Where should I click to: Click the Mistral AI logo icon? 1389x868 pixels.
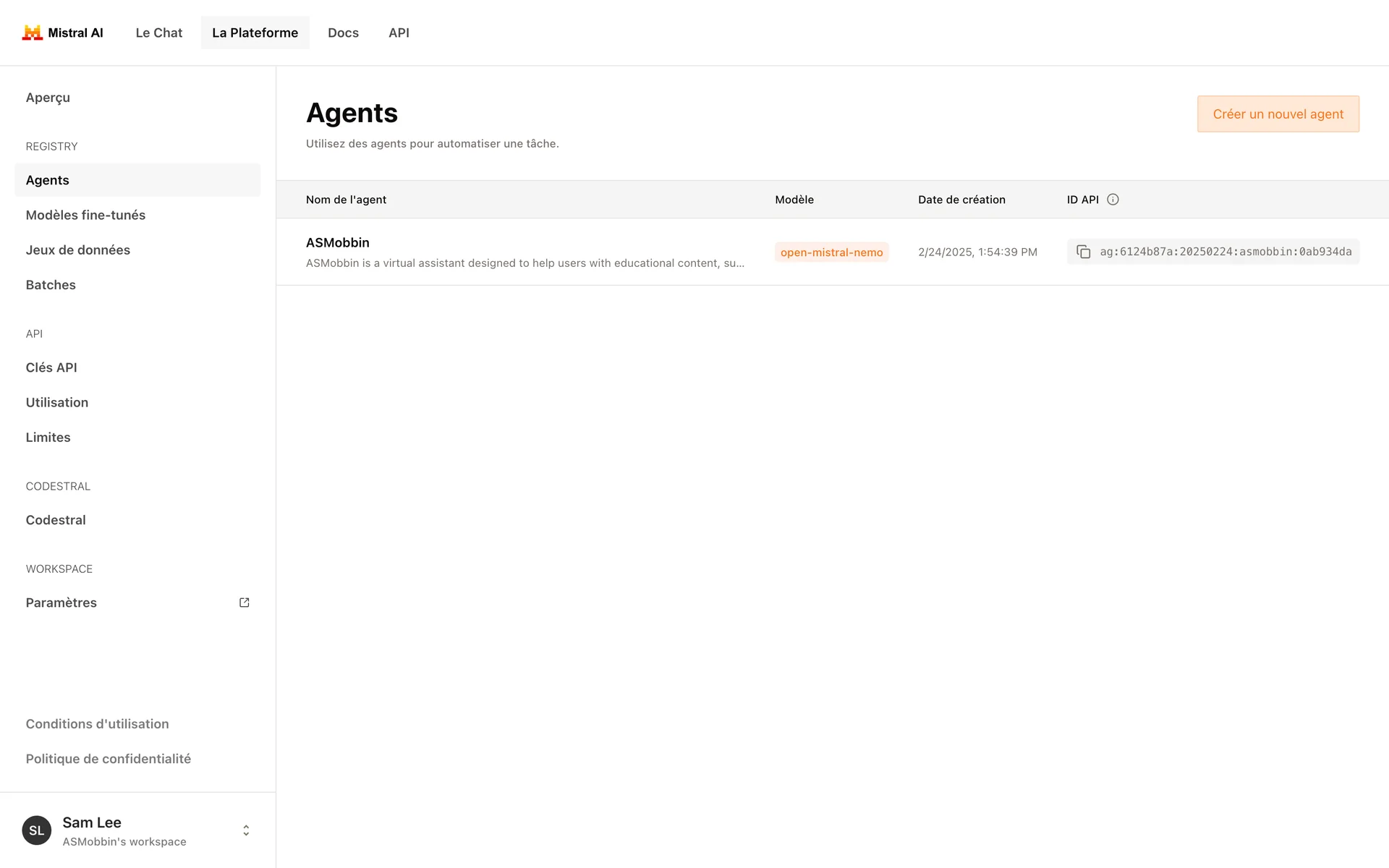point(32,33)
